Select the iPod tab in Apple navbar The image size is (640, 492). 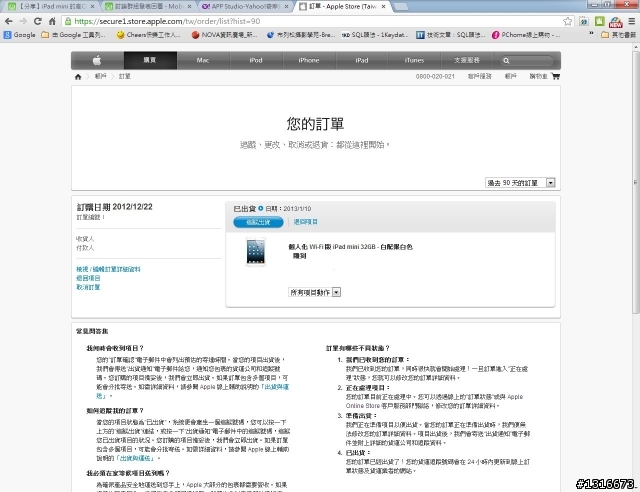256,60
